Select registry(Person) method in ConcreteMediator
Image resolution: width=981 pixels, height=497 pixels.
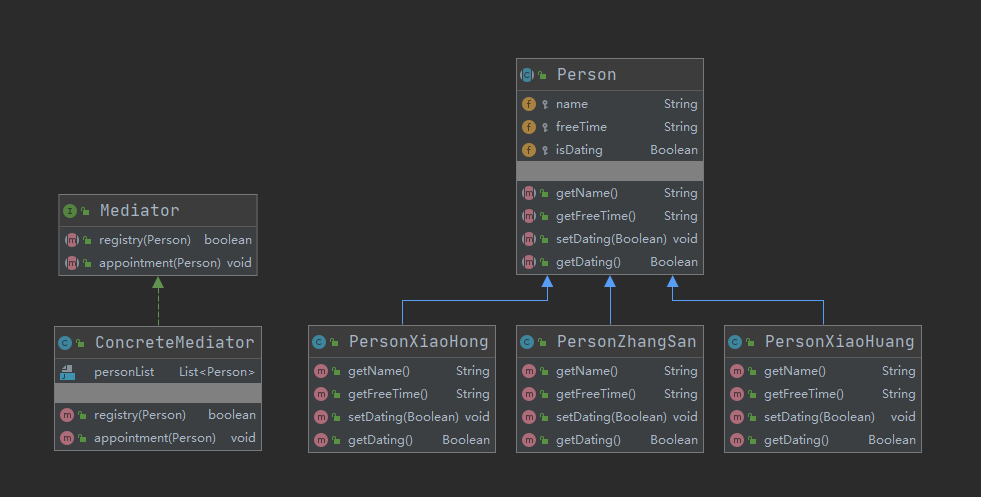(158, 415)
